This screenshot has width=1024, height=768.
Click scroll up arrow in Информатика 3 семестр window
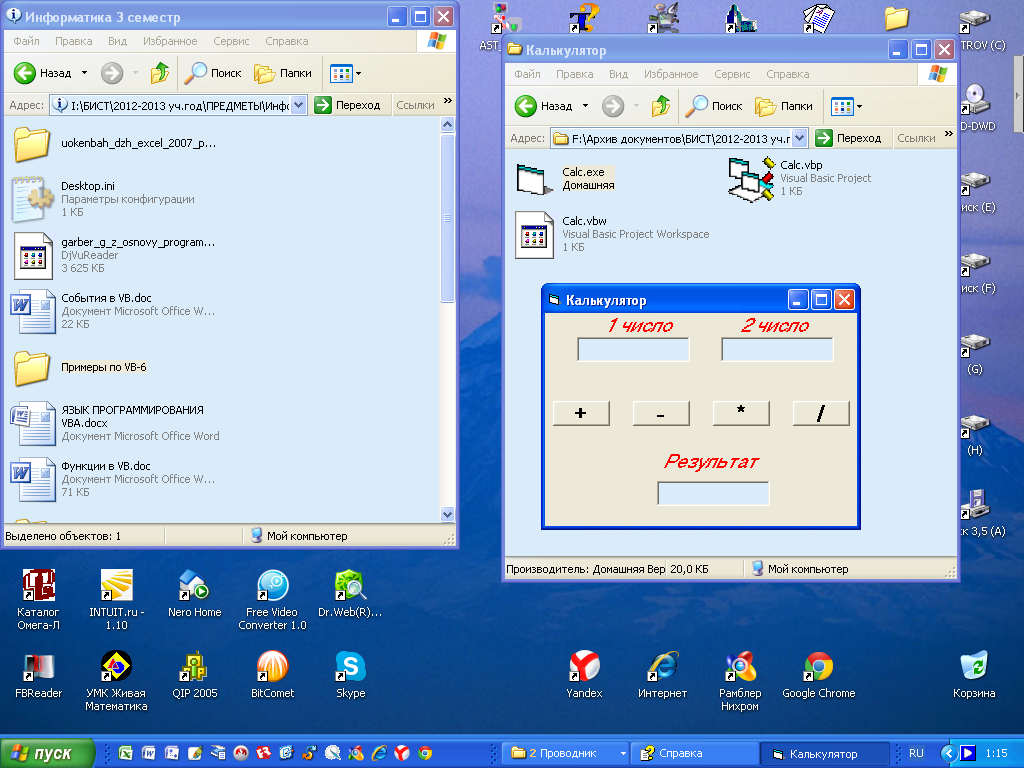tap(447, 124)
